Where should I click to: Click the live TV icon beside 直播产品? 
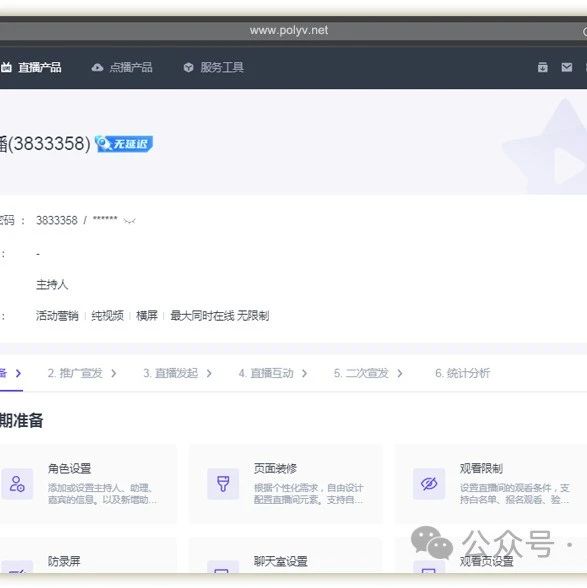click(x=6, y=68)
